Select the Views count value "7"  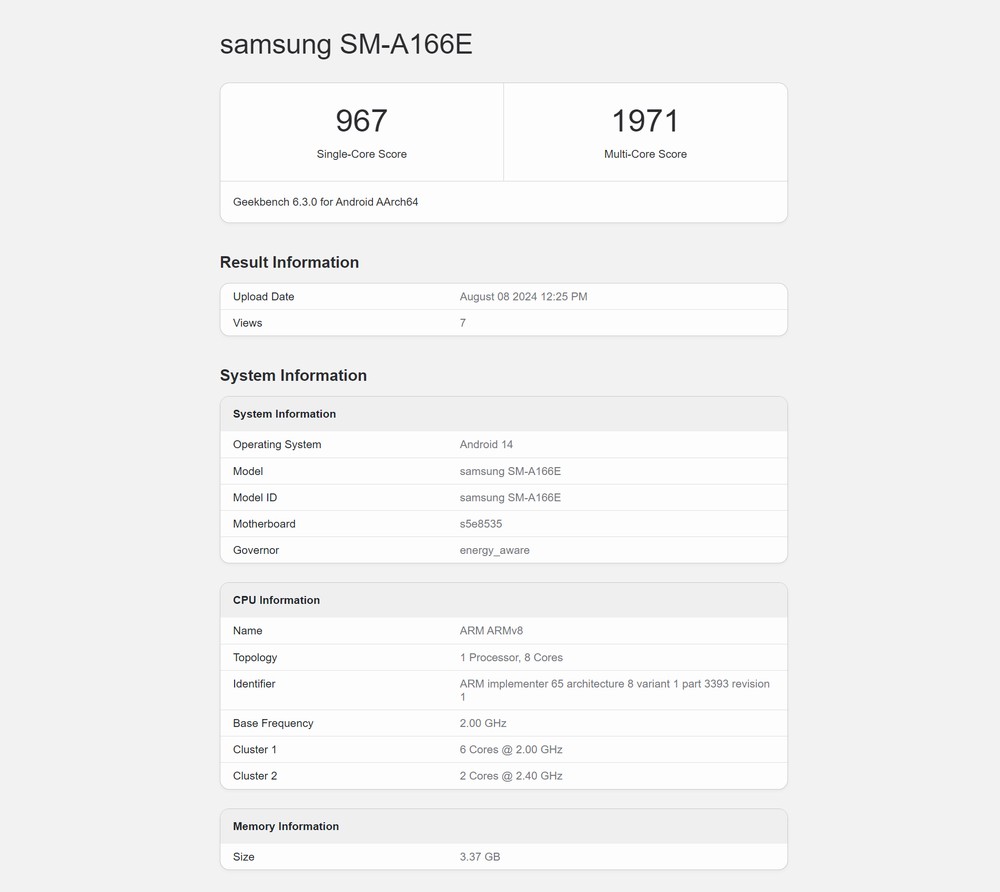(x=463, y=323)
